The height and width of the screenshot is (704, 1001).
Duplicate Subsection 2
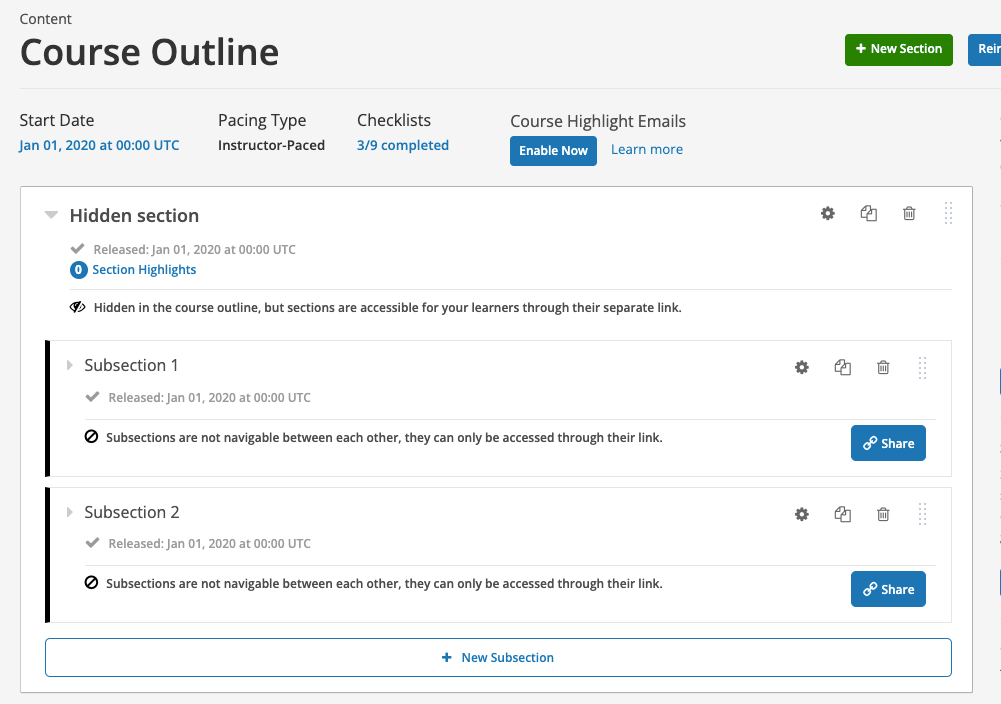coord(843,514)
